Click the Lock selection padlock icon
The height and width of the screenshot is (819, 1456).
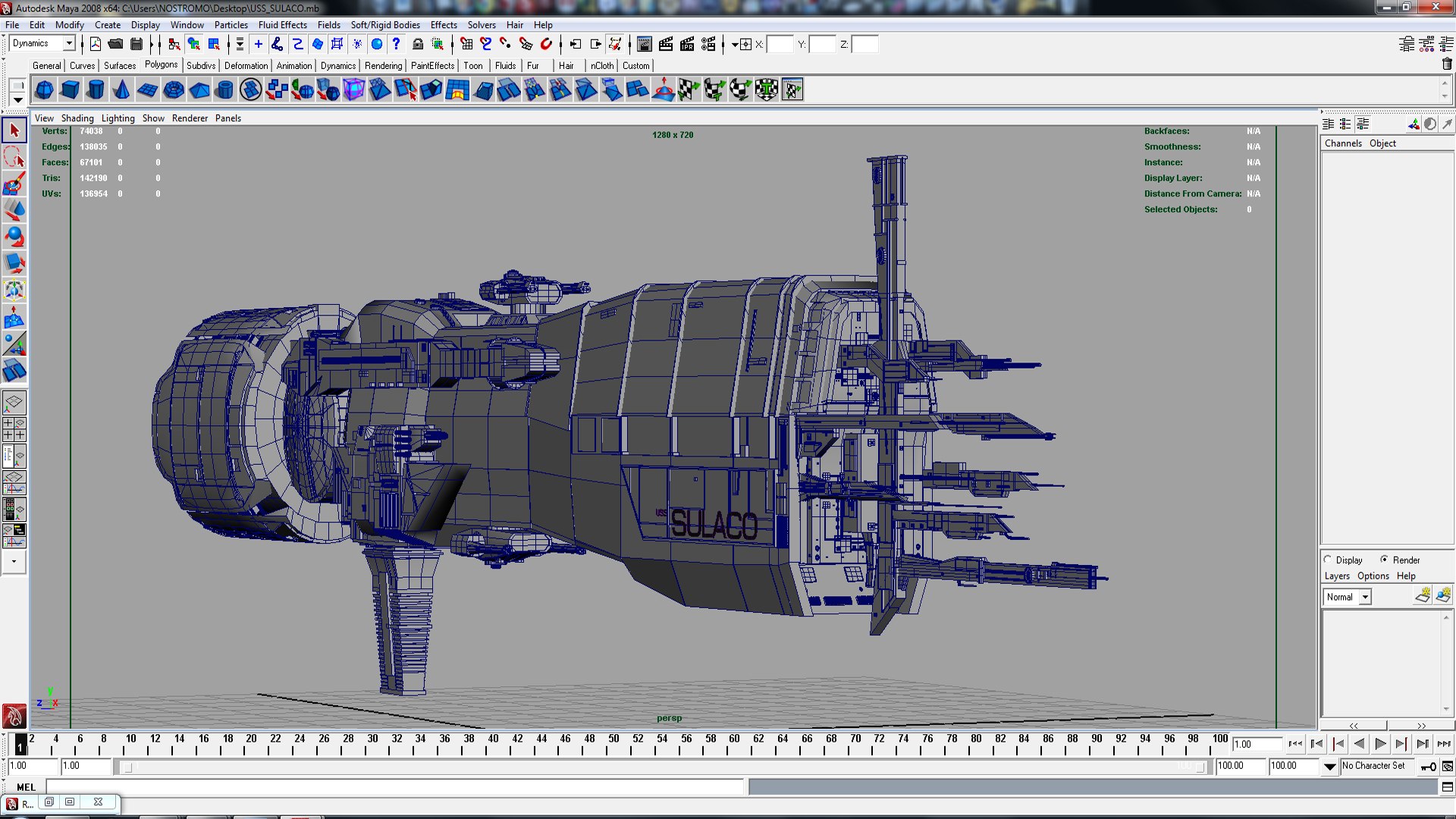coord(417,44)
